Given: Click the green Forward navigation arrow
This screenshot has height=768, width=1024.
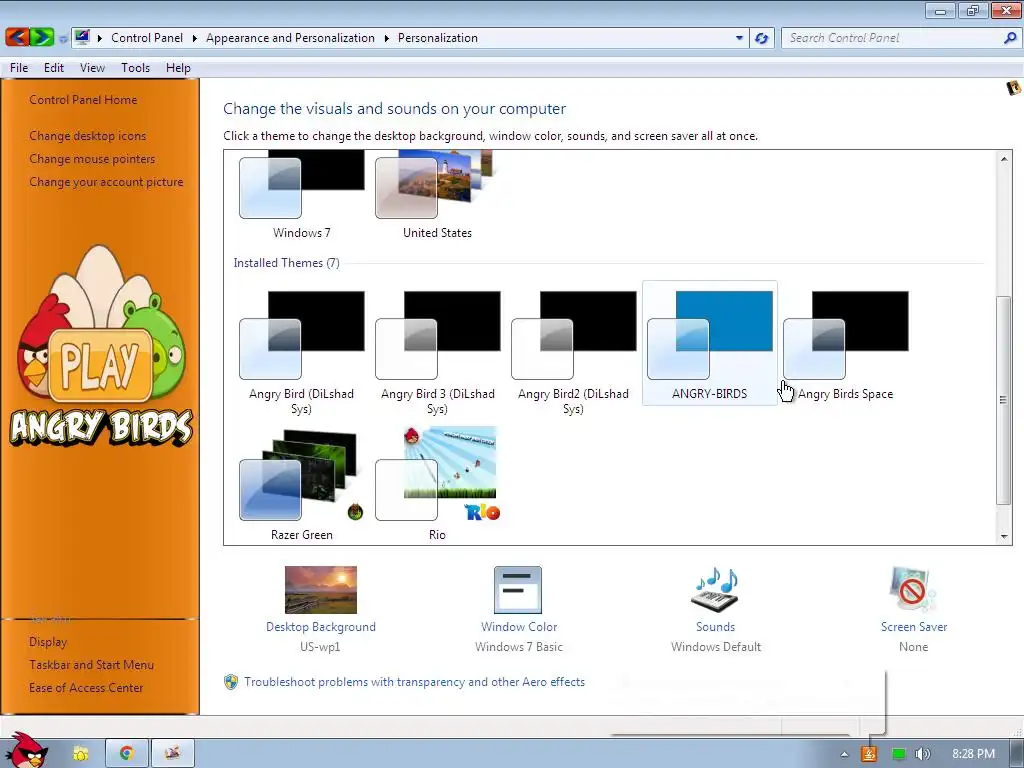Looking at the screenshot, I should pos(42,37).
